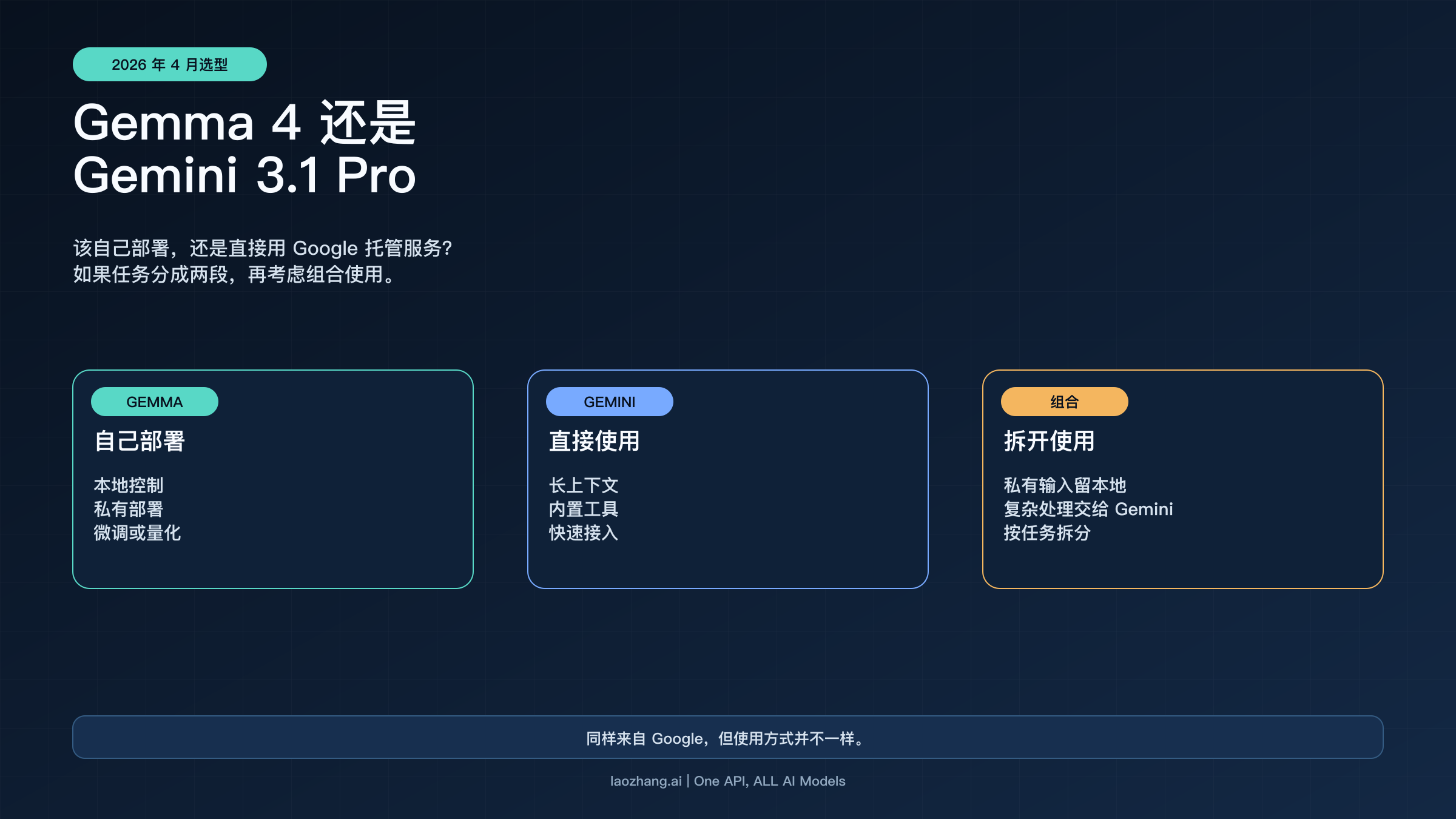Click the 本地控制 list item
Viewport: 1456px width, 819px height.
point(129,485)
